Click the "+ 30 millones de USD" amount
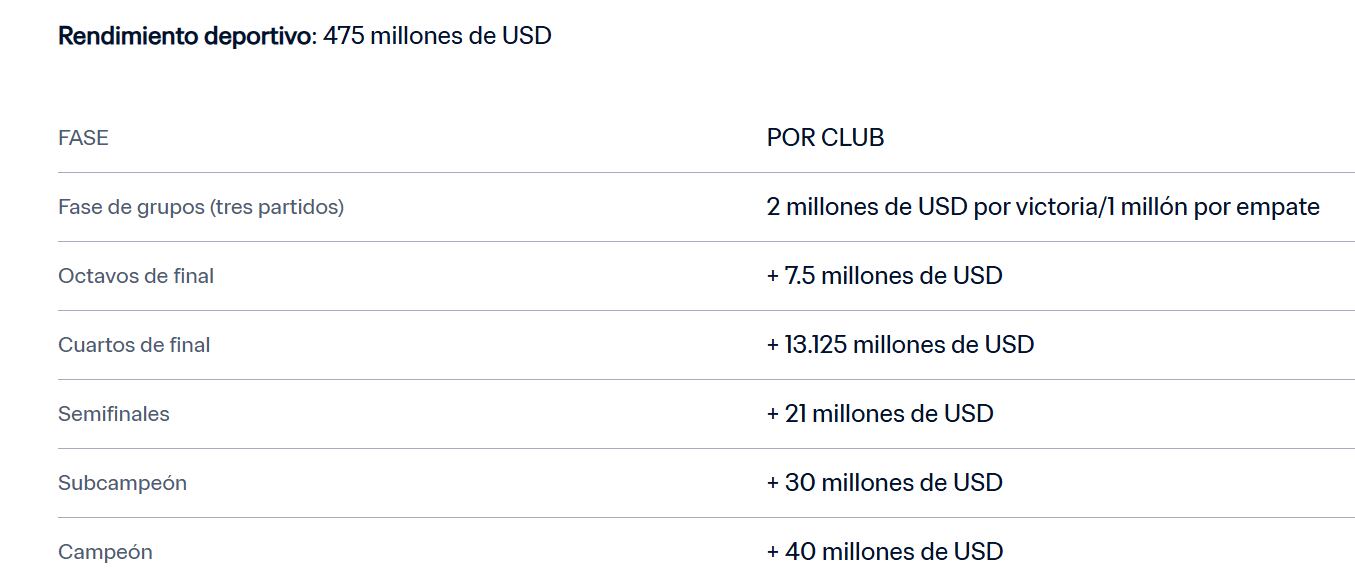Screen dimensions: 1355x583 [x=884, y=483]
